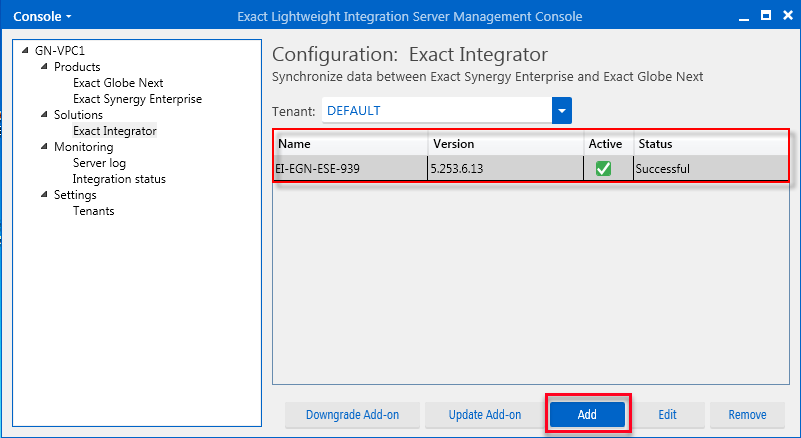
Task: Click the DEFAULT tenant field
Action: pyautogui.click(x=437, y=110)
